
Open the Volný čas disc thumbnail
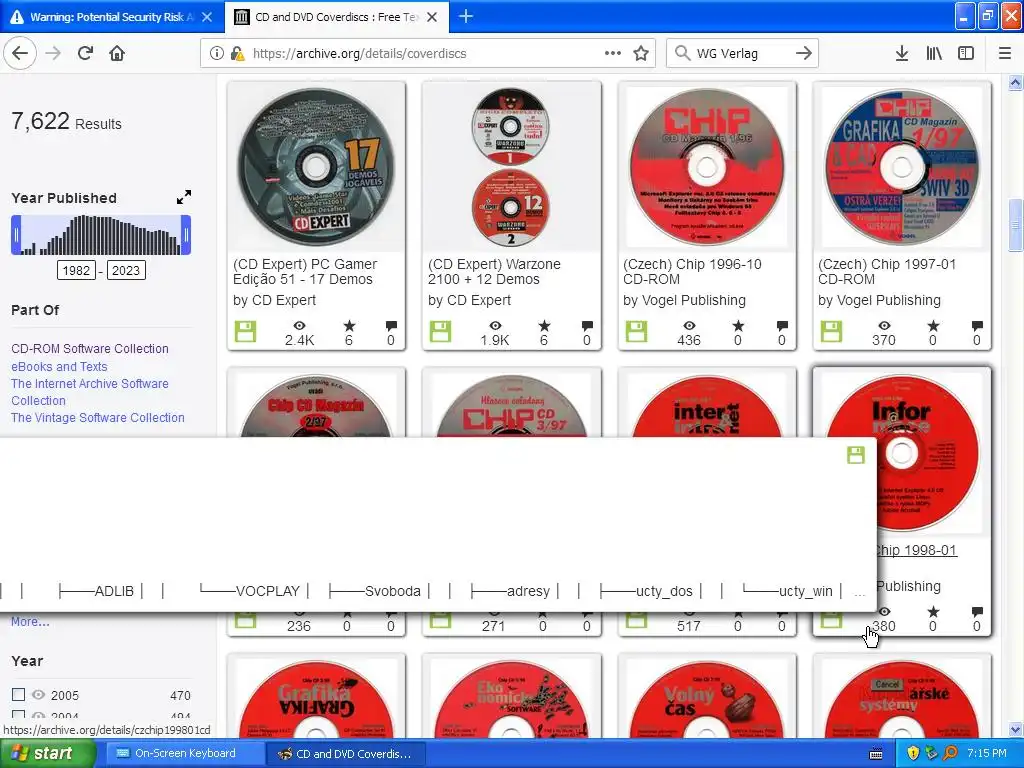click(x=707, y=698)
